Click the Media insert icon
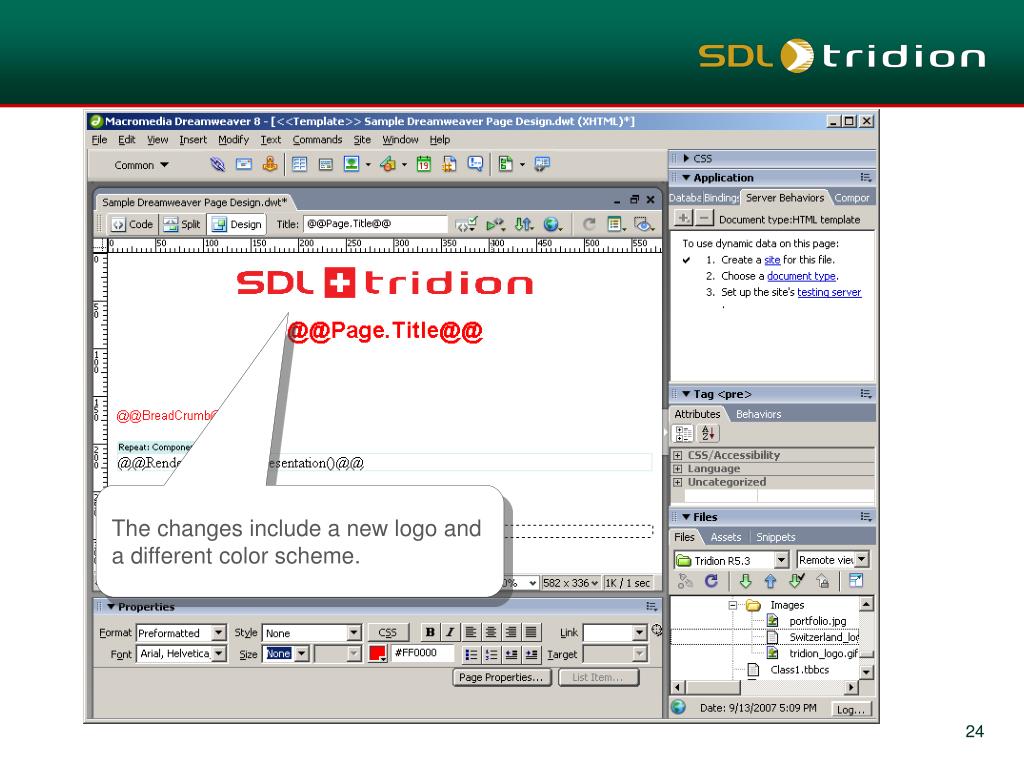 click(x=388, y=165)
